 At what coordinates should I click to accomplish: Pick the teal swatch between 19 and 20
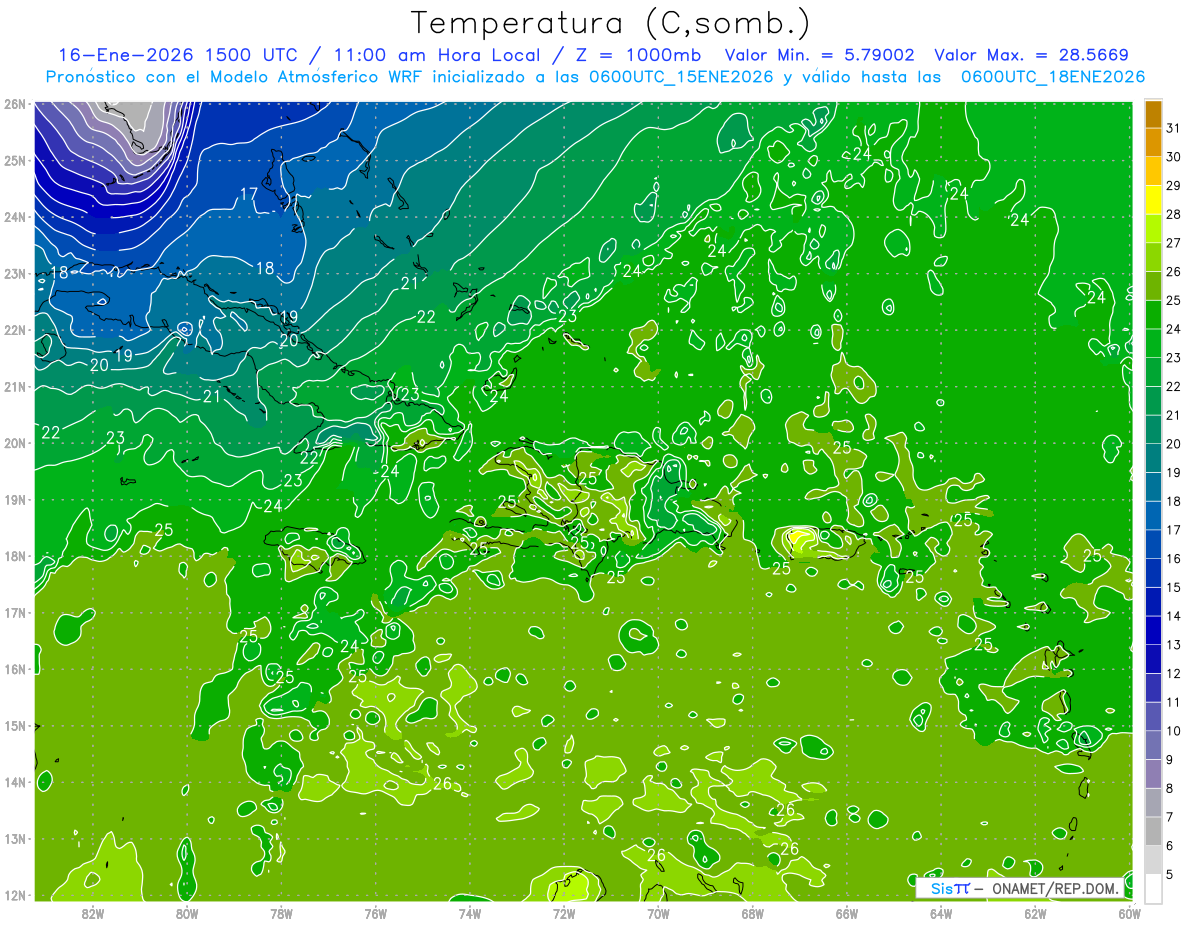[1153, 458]
